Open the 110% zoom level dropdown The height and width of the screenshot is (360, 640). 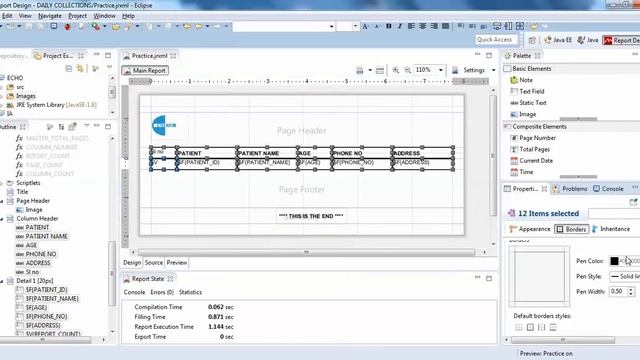[x=440, y=70]
